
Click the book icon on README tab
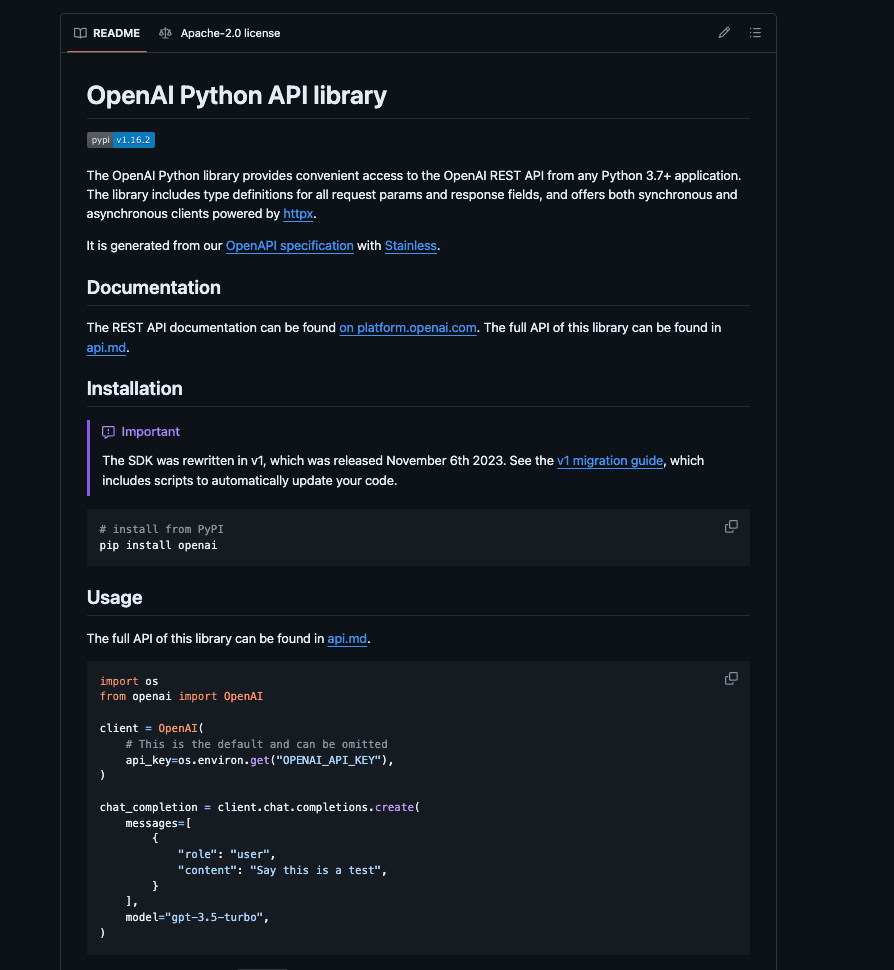(x=80, y=33)
